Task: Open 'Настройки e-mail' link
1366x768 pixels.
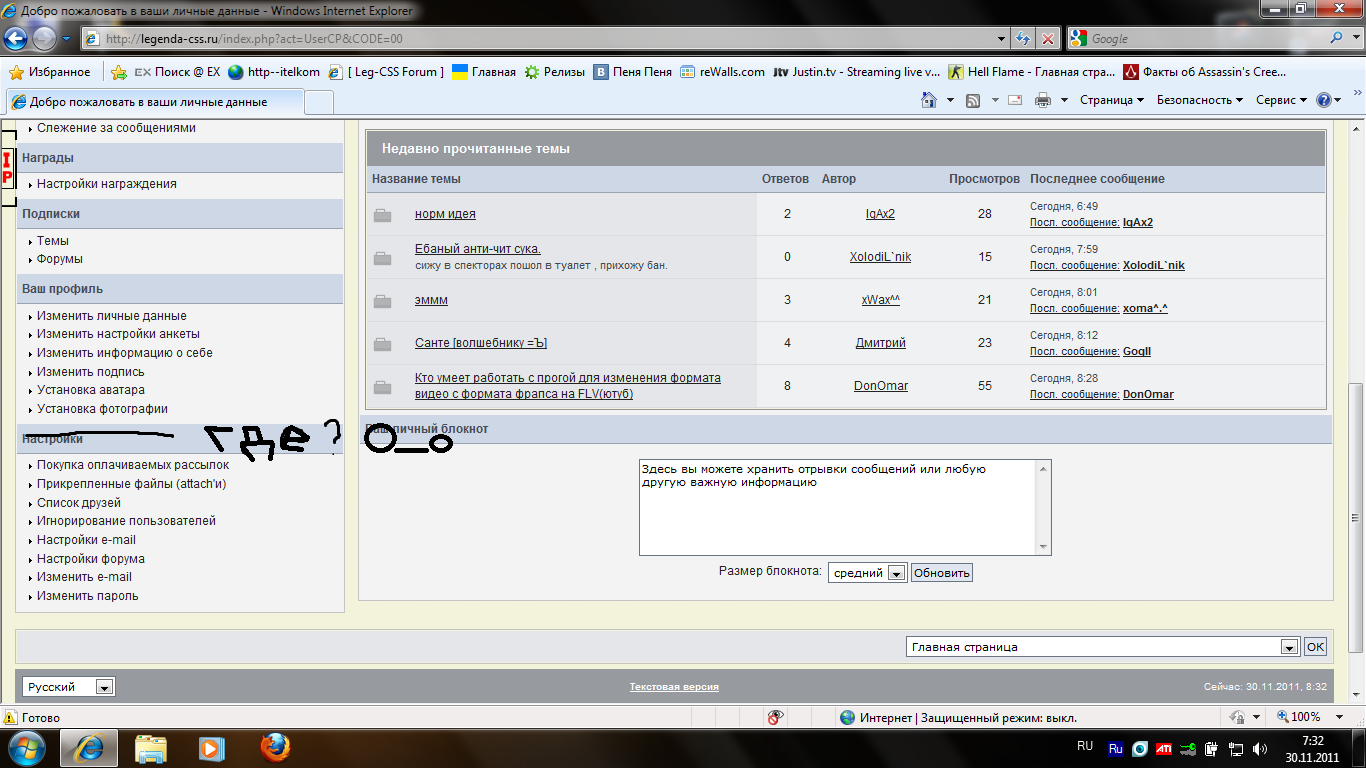Action: pos(86,540)
